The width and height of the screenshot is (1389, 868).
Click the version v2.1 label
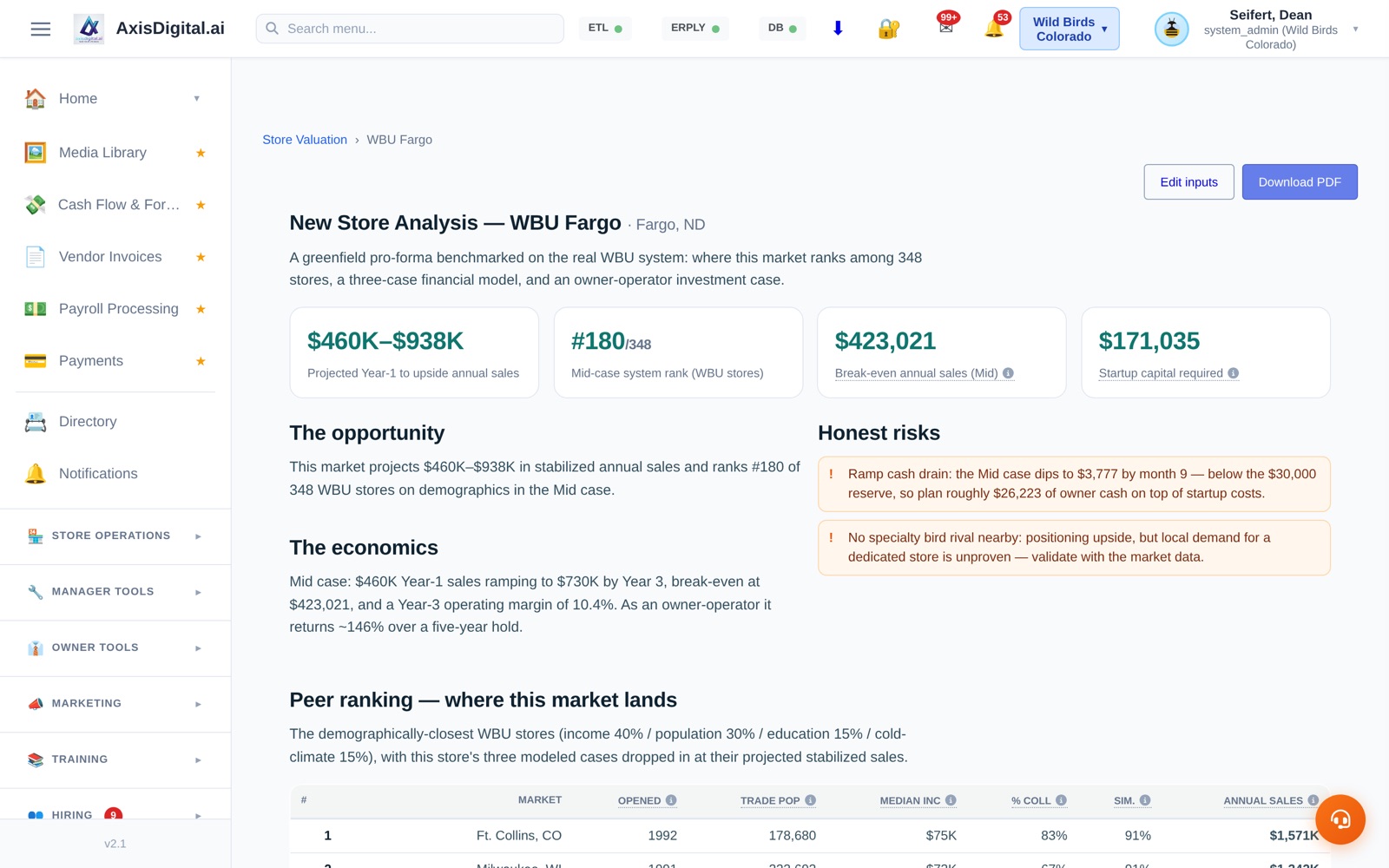click(115, 844)
